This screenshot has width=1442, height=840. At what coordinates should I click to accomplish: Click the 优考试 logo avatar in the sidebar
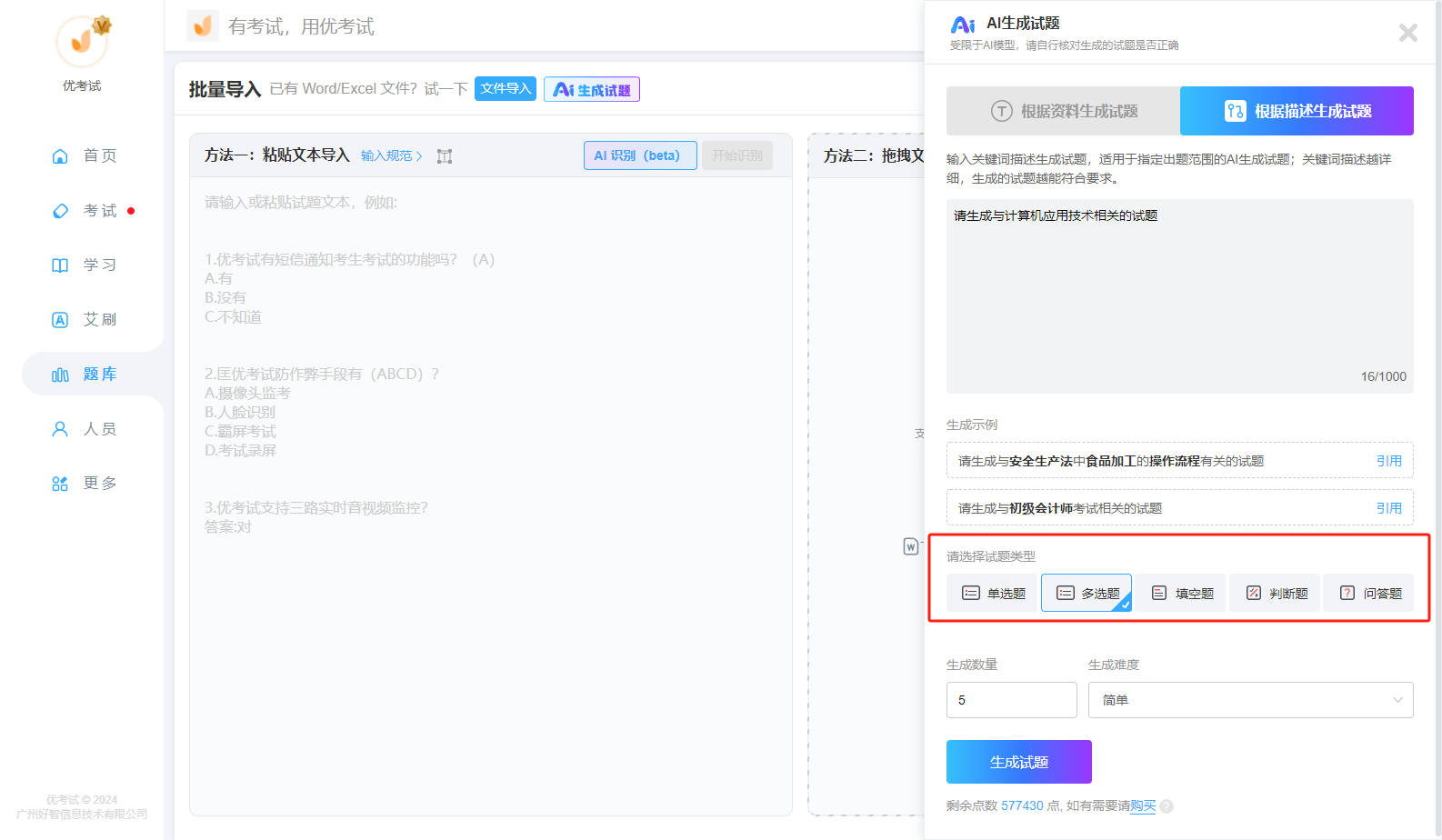[82, 41]
